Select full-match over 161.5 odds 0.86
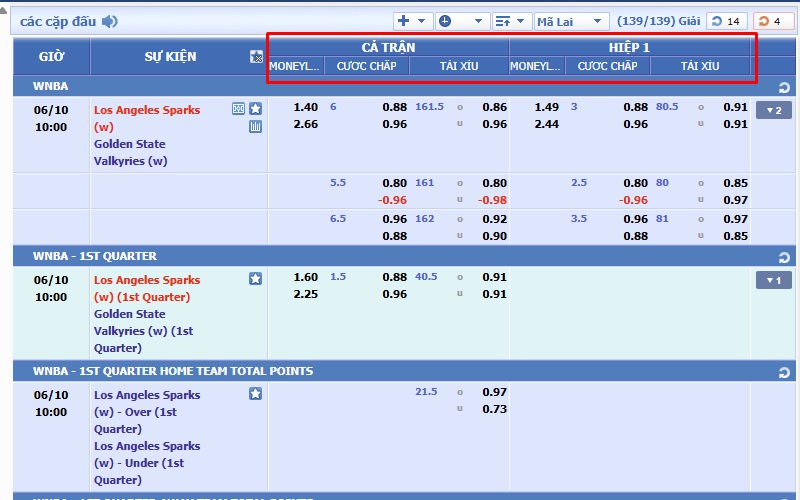This screenshot has width=800, height=500. [x=494, y=107]
